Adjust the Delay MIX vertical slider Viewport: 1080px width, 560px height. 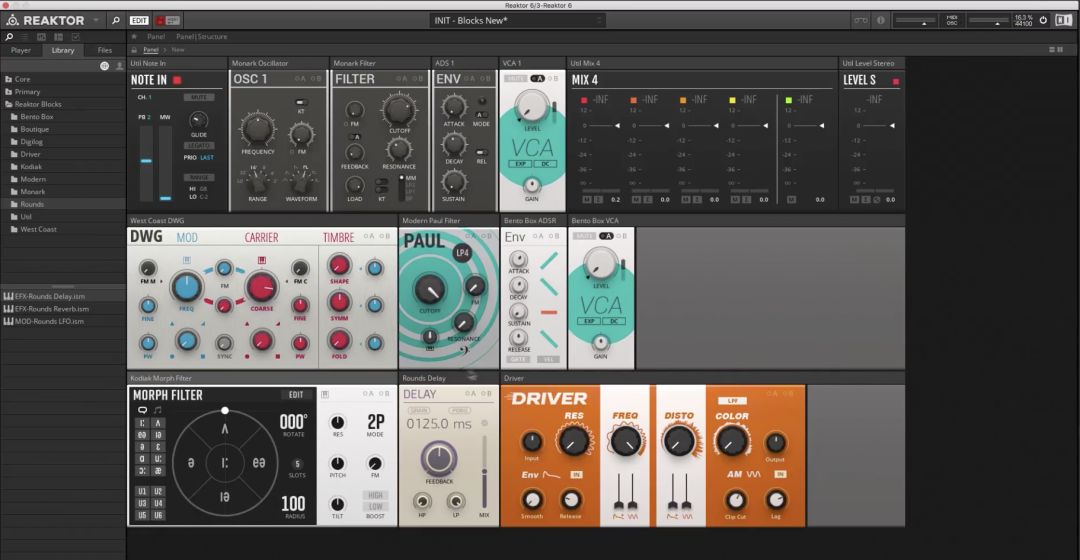click(484, 473)
